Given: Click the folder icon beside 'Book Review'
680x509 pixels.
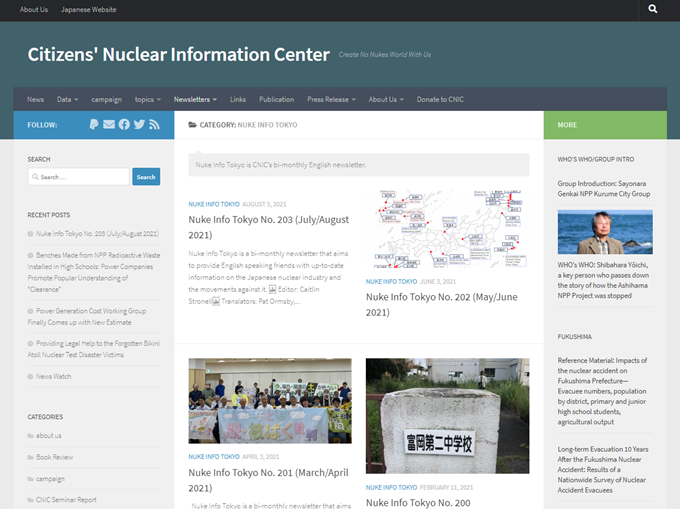Looking at the screenshot, I should [31, 457].
